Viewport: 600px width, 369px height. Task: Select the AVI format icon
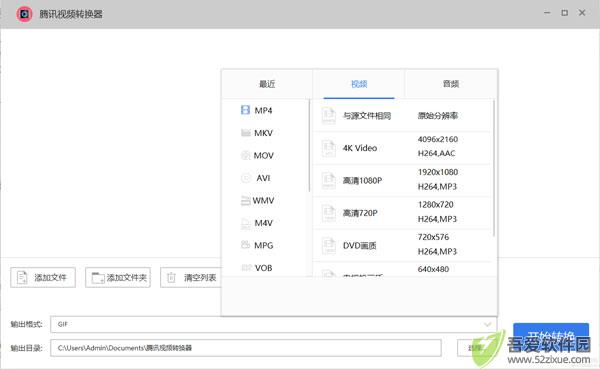pos(246,178)
